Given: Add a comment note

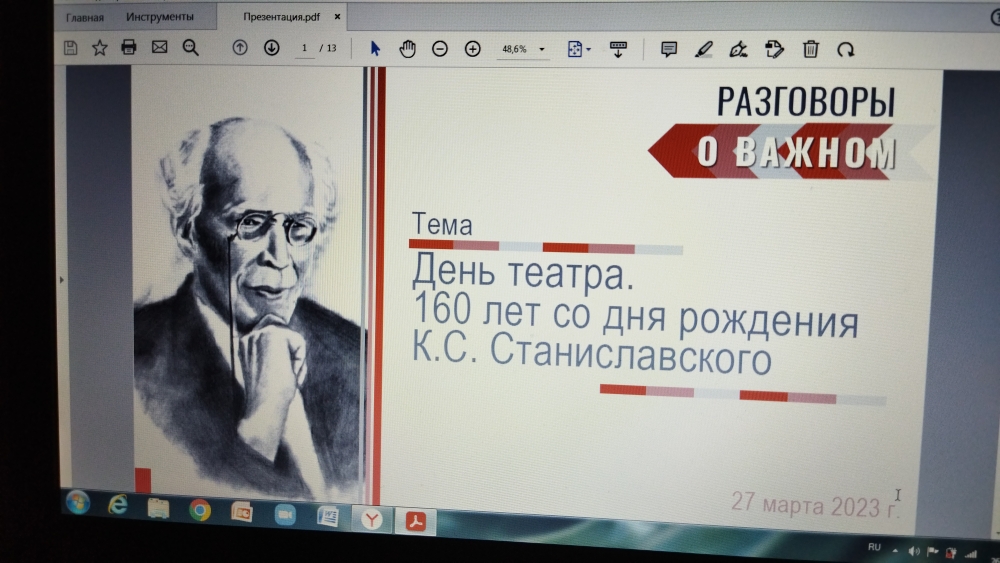Looking at the screenshot, I should 668,49.
